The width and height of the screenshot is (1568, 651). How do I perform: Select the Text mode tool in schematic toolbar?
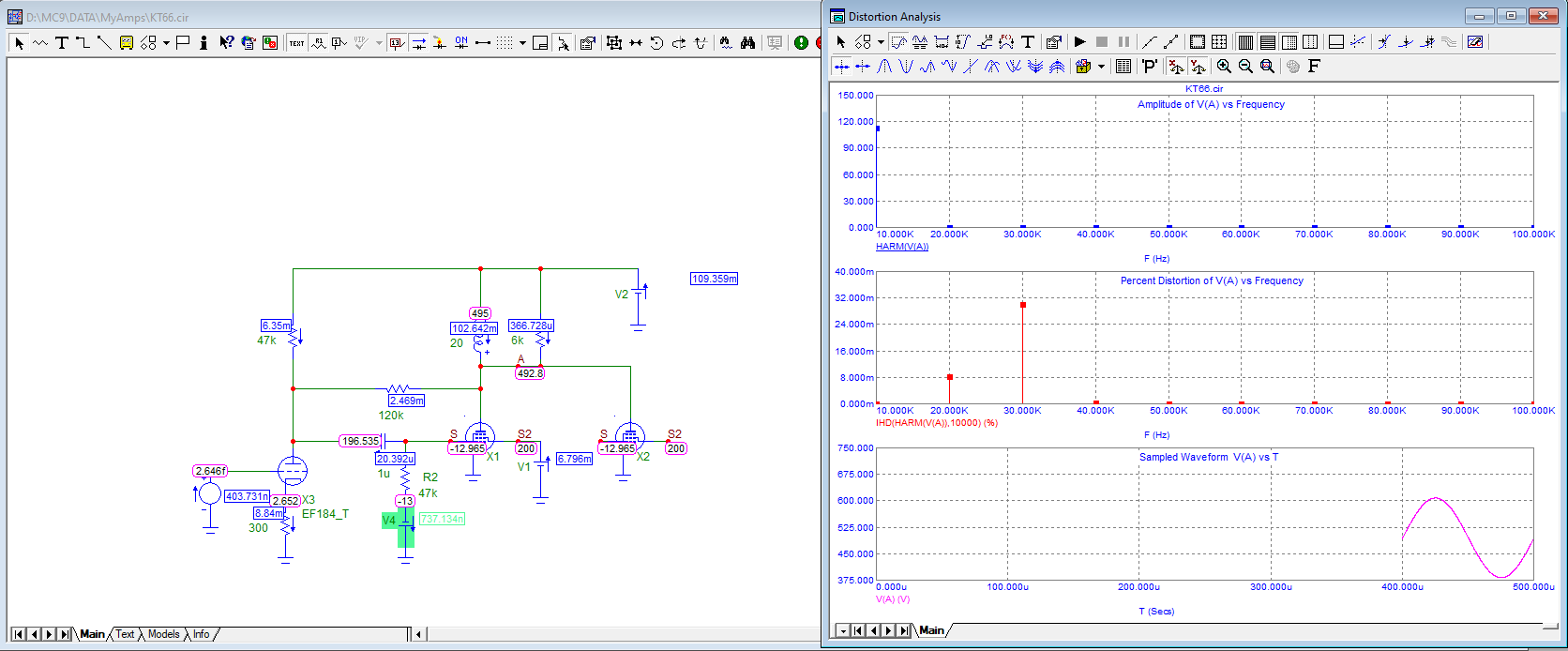pos(62,43)
